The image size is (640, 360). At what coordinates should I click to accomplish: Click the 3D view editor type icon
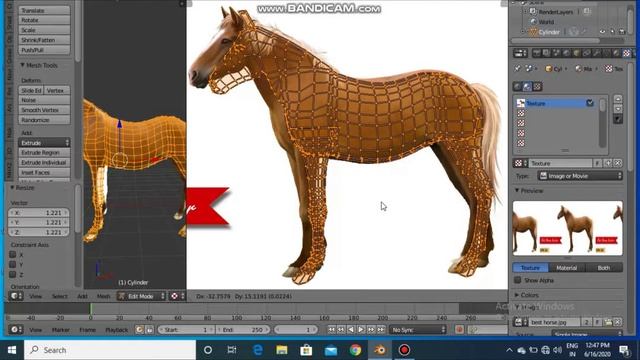(x=16, y=296)
